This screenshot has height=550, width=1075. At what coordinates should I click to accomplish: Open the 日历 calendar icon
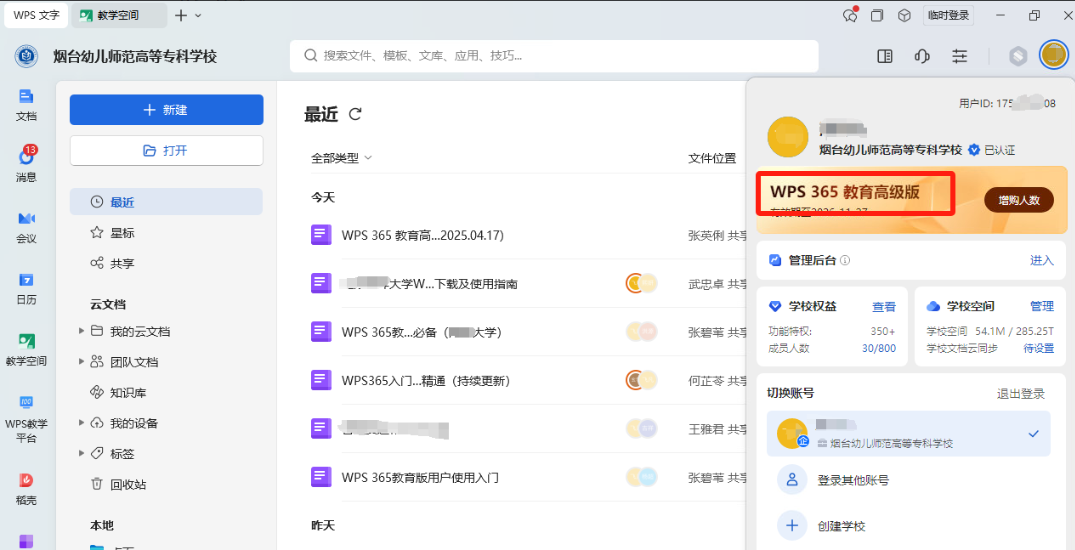(26, 287)
